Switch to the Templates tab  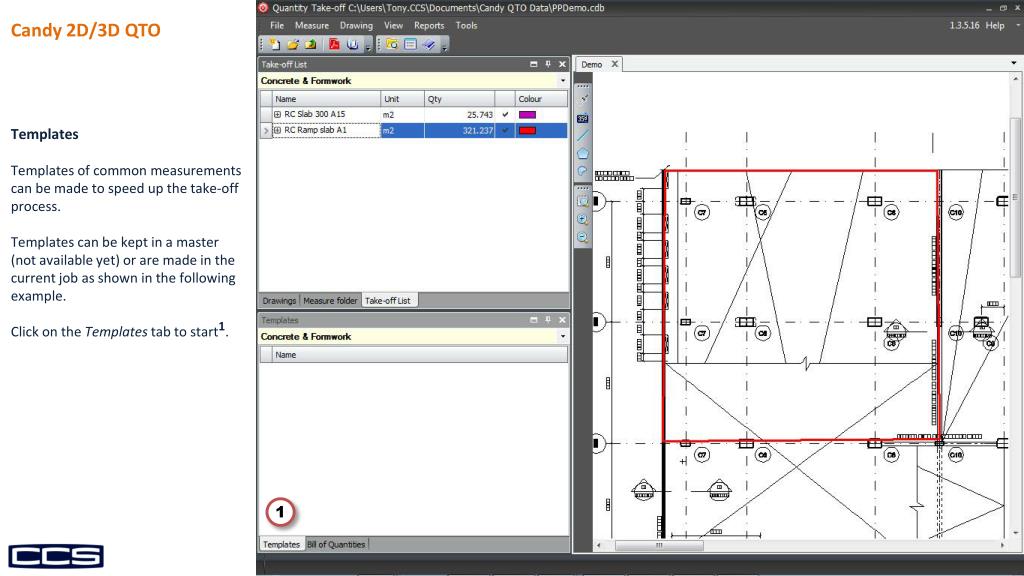click(x=281, y=544)
